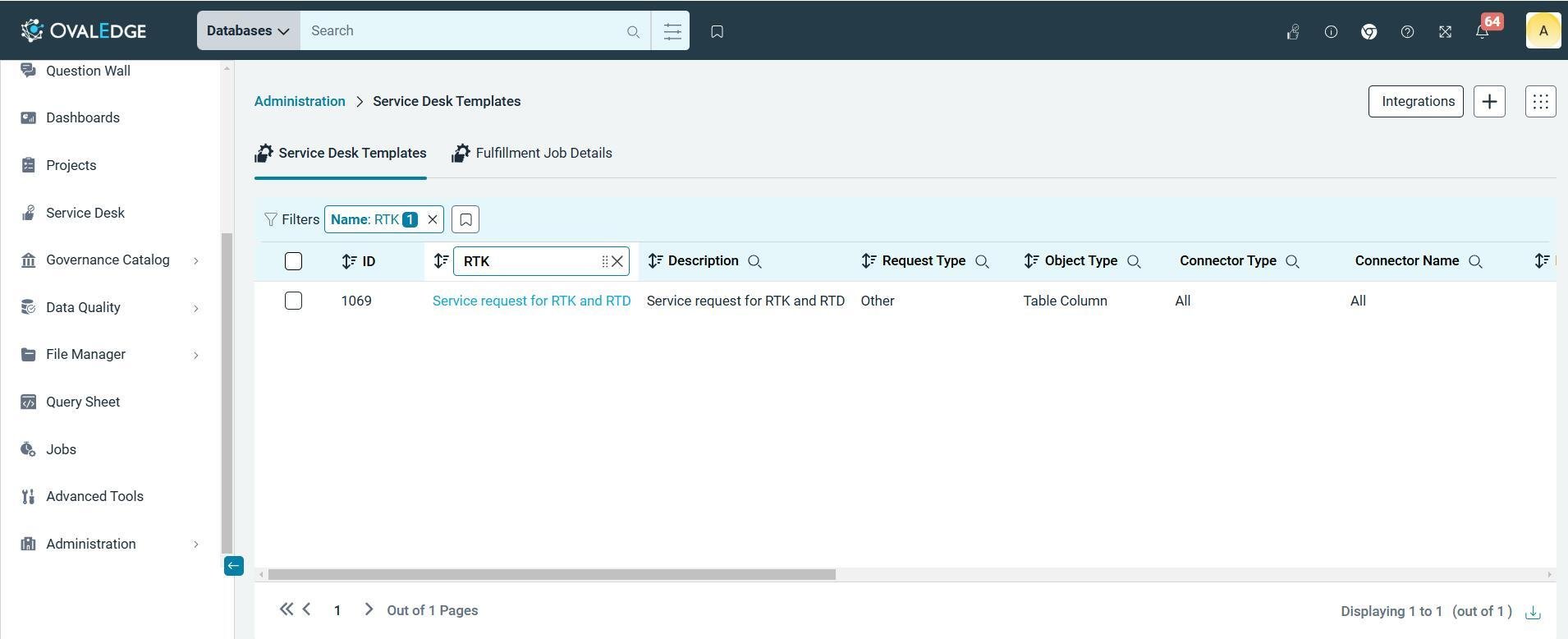Search Object Type column magnifier
Image resolution: width=1568 pixels, height=639 pixels.
coord(1134,262)
